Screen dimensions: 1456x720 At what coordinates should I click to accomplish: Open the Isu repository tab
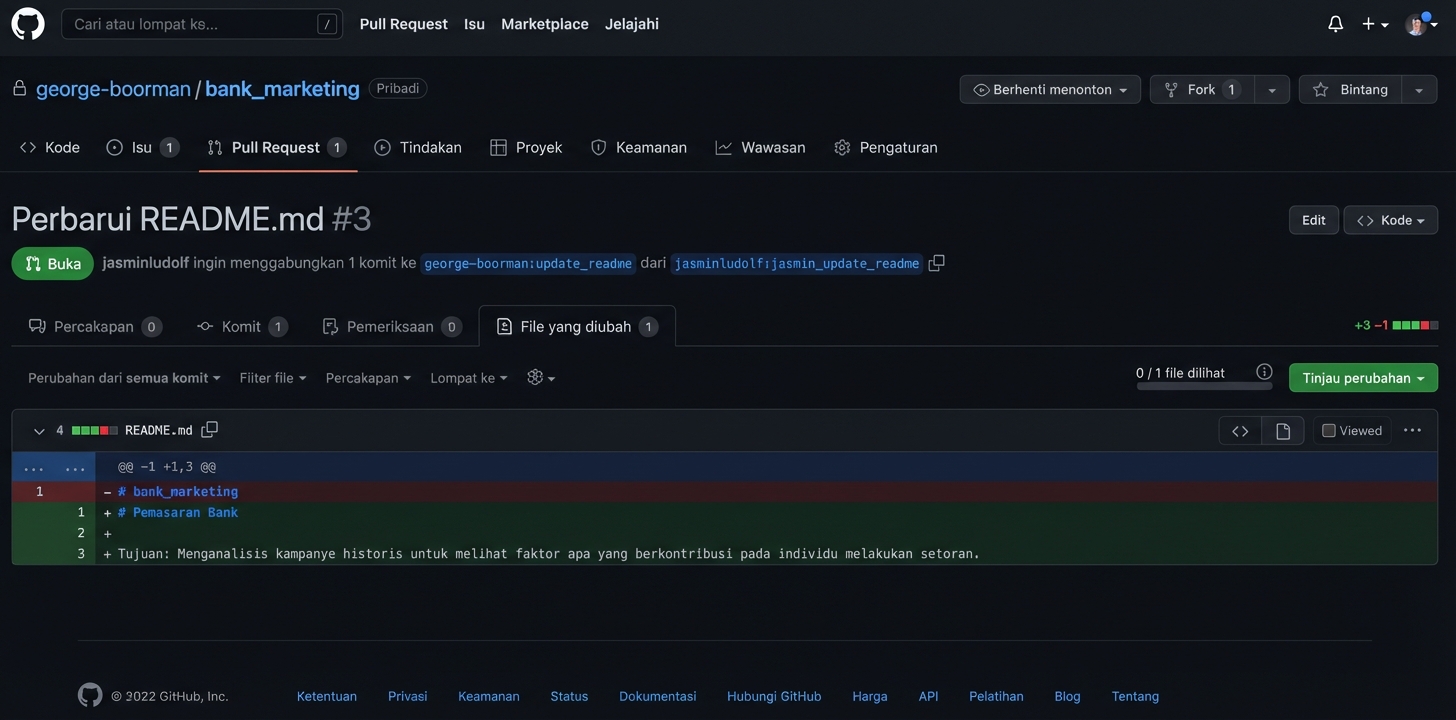coord(143,147)
